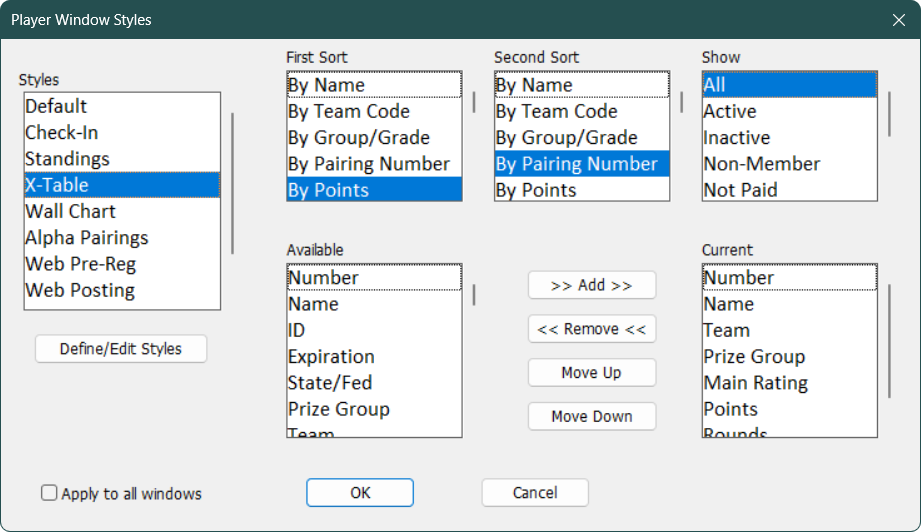Click the Move Down button

591,417
